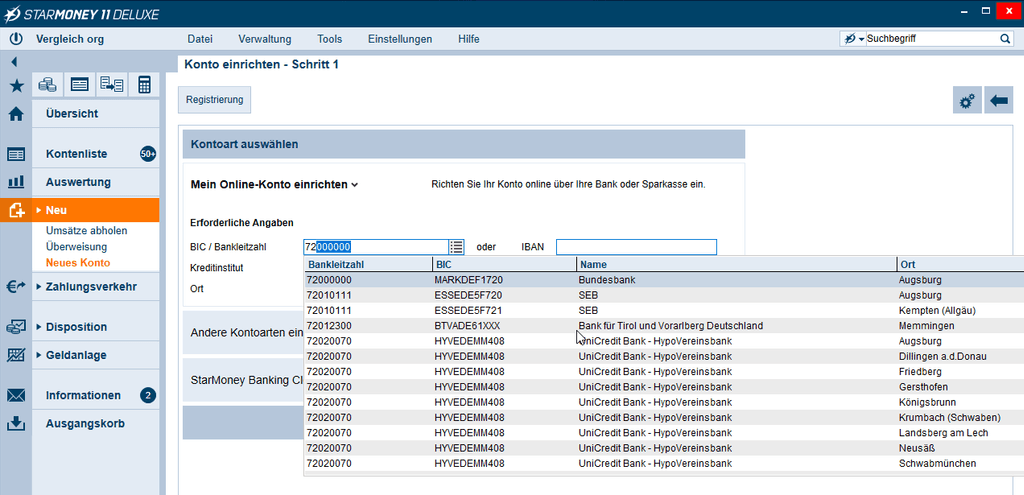Click the euro payment icon in sidebar
Viewport: 1024px width, 495px height.
click(x=16, y=286)
